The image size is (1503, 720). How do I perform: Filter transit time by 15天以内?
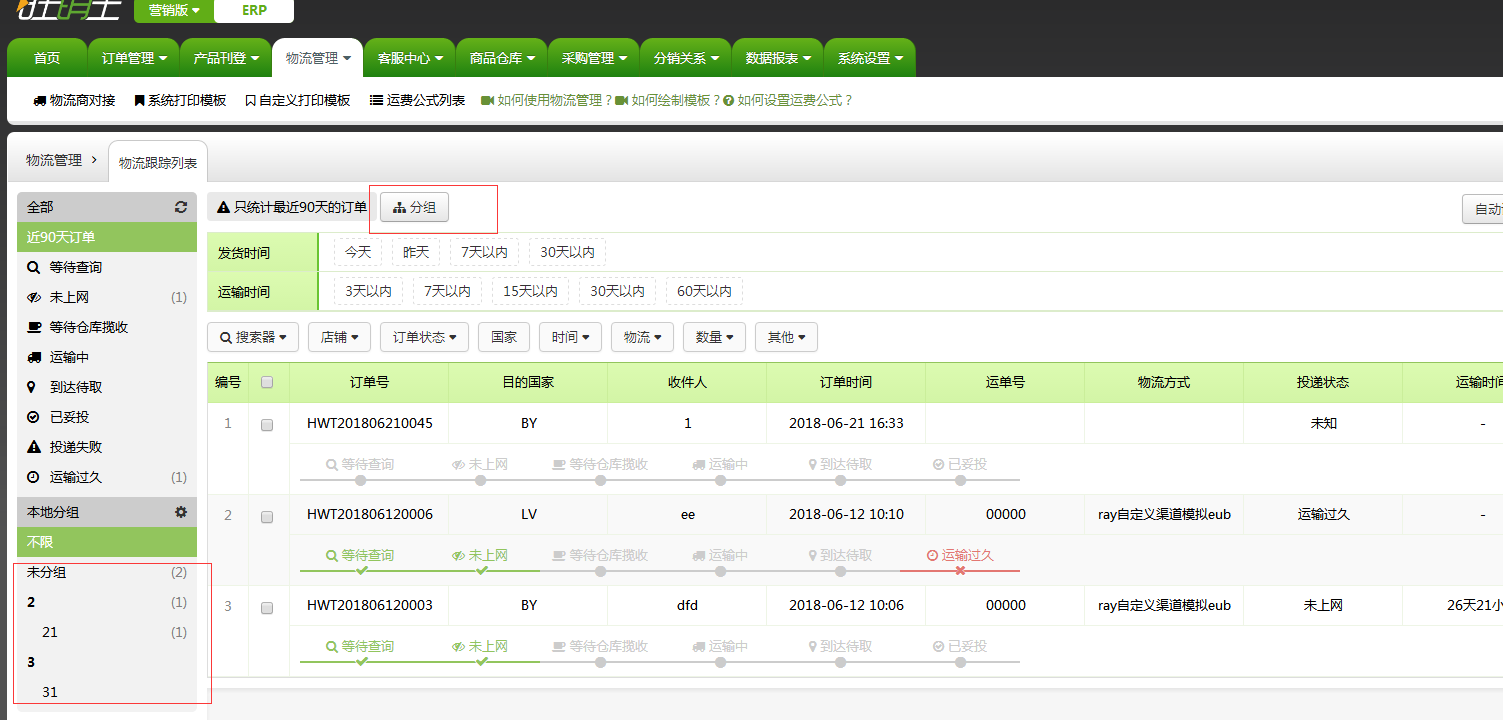(x=530, y=291)
